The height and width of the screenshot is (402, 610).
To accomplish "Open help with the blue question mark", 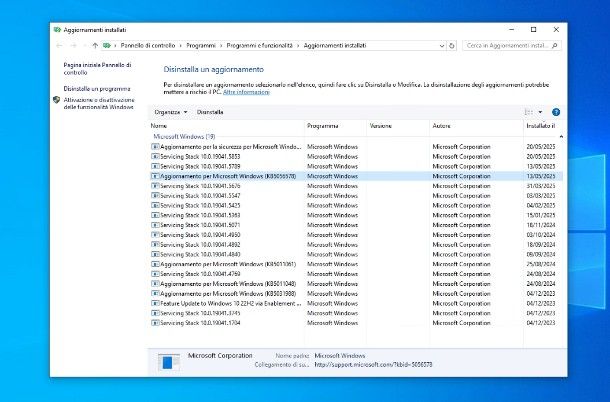I will click(556, 112).
